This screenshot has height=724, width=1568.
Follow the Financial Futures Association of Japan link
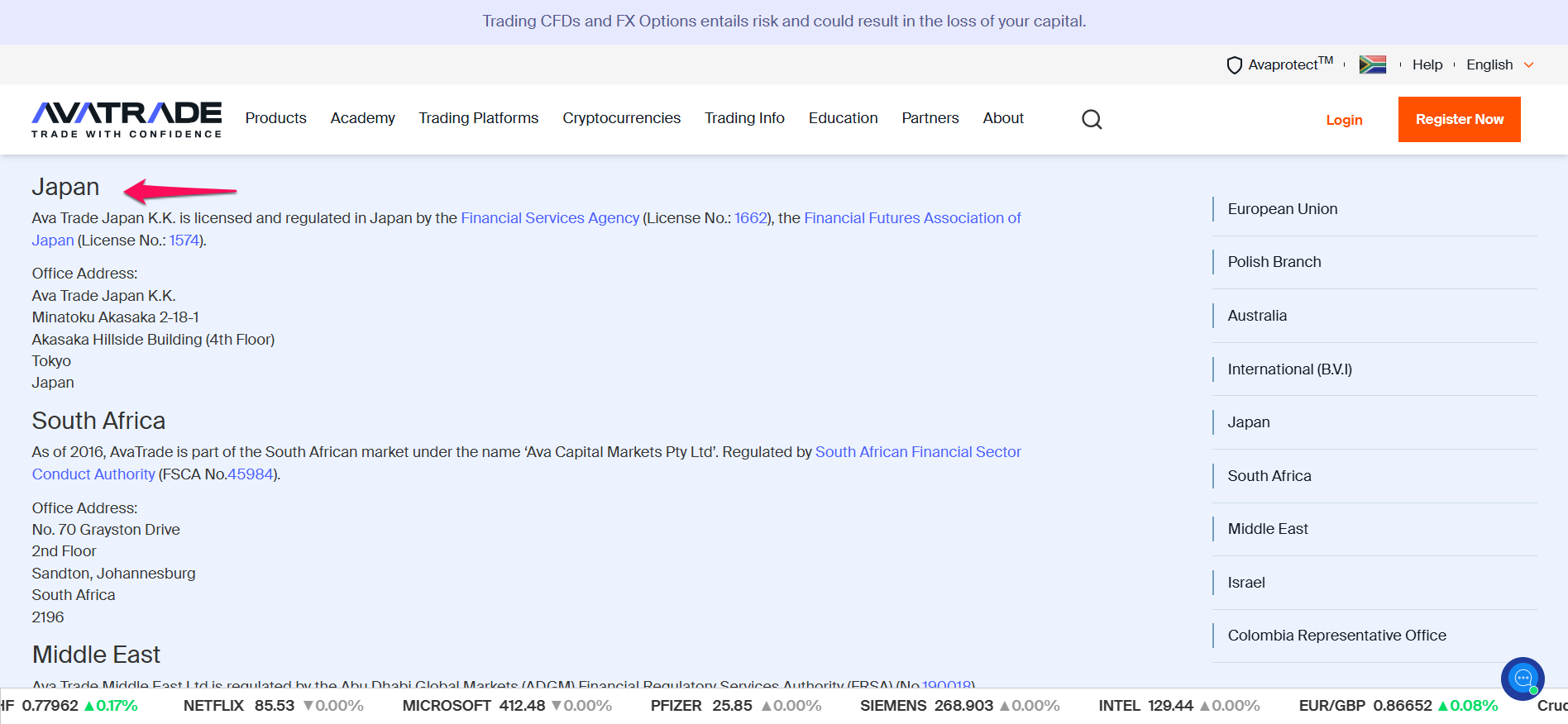pos(912,218)
